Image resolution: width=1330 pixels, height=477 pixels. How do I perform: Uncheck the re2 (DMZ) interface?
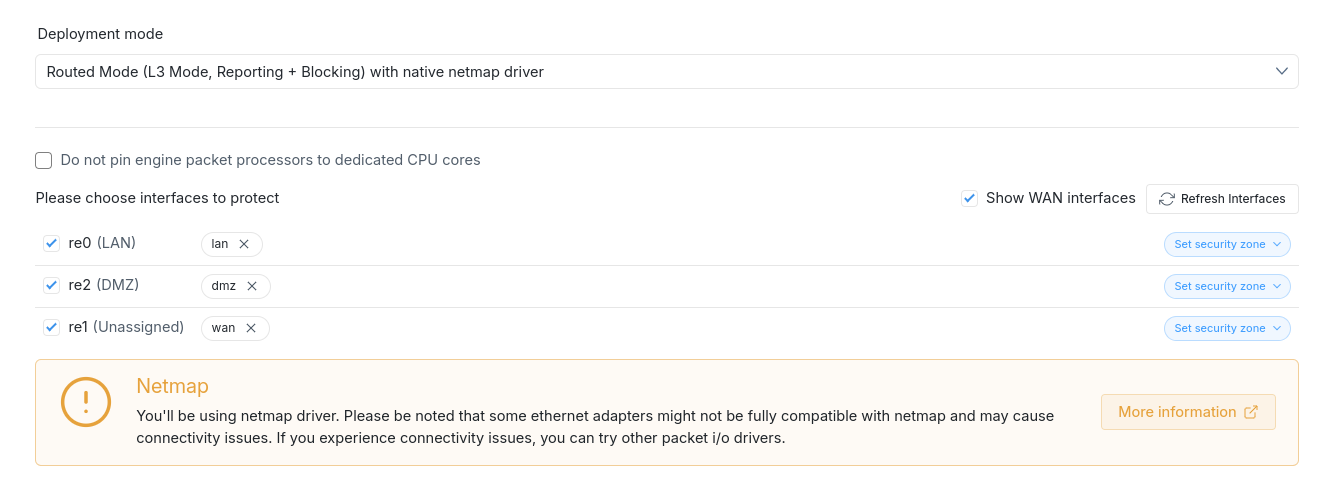(x=52, y=285)
